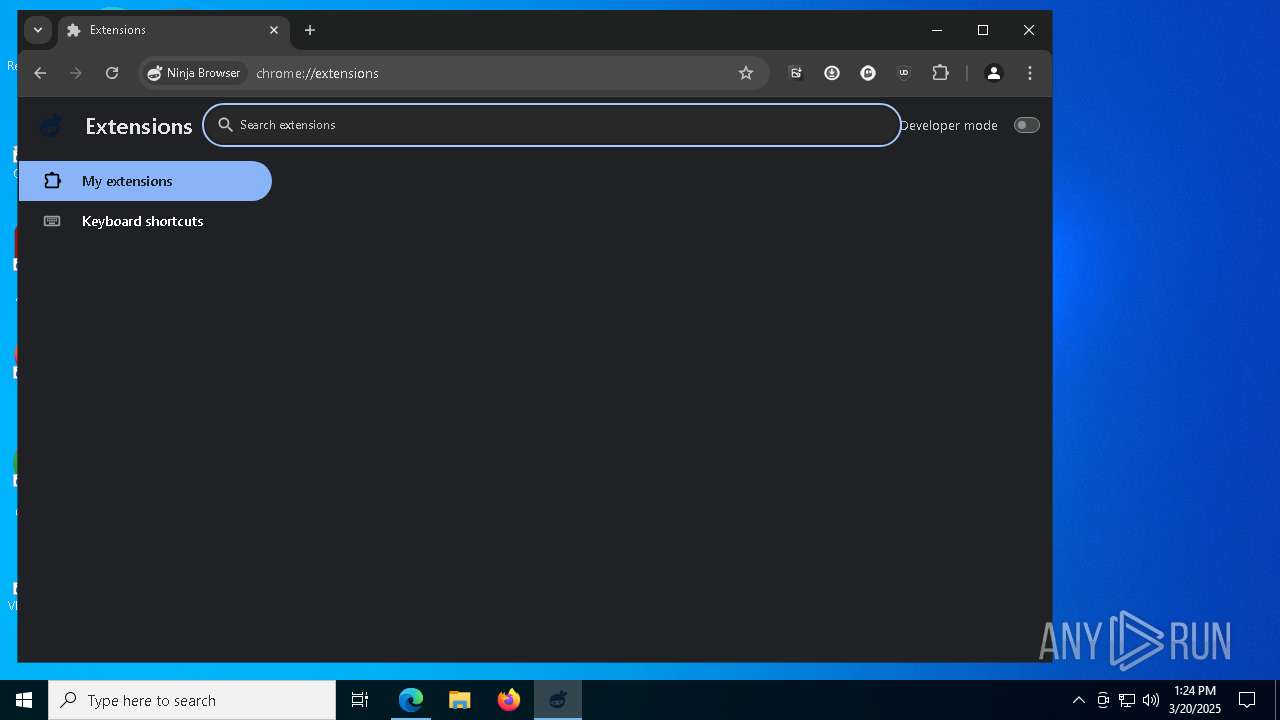Bookmark this page with the star icon
Image resolution: width=1280 pixels, height=720 pixels.
(x=745, y=73)
